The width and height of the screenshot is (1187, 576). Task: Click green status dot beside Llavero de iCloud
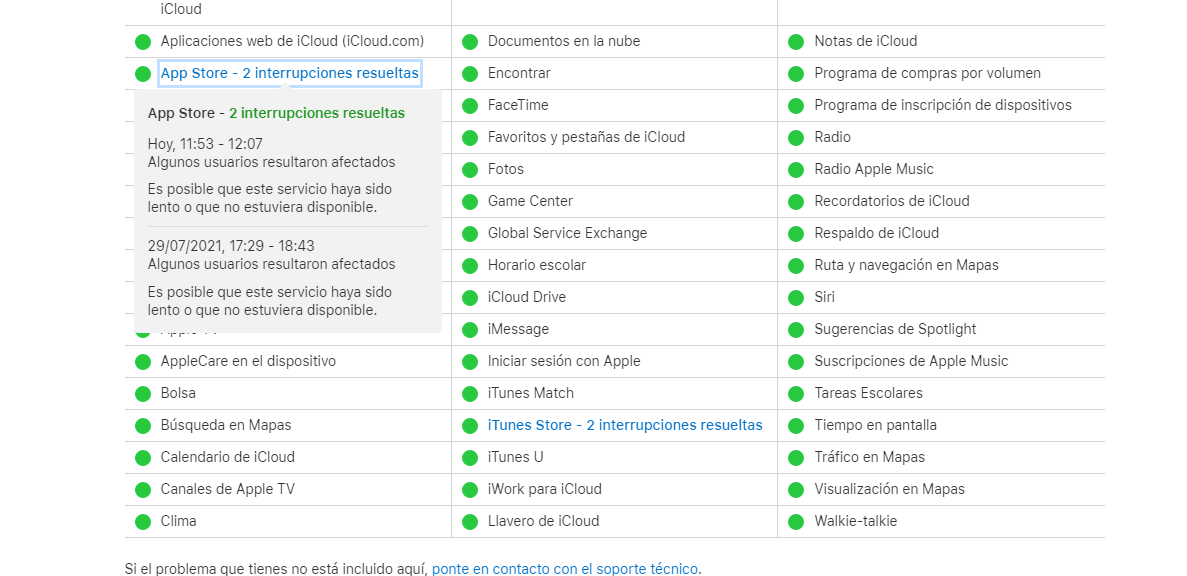pos(470,522)
